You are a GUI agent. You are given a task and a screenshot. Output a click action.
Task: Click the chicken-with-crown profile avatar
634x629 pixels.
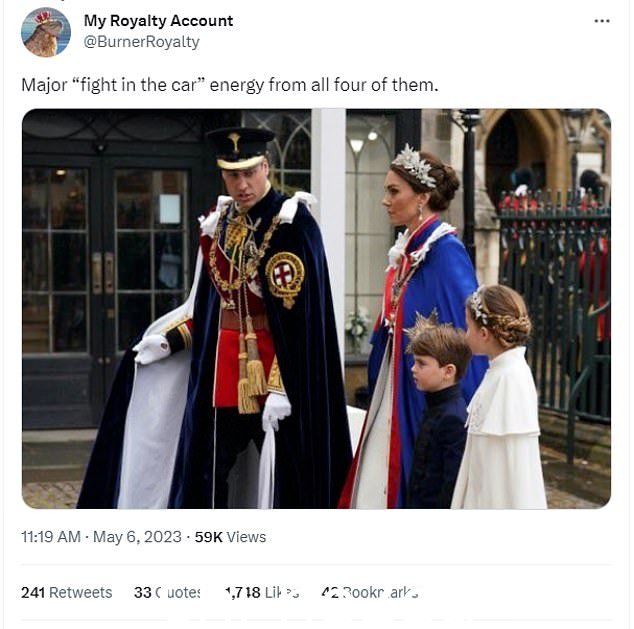tap(46, 32)
